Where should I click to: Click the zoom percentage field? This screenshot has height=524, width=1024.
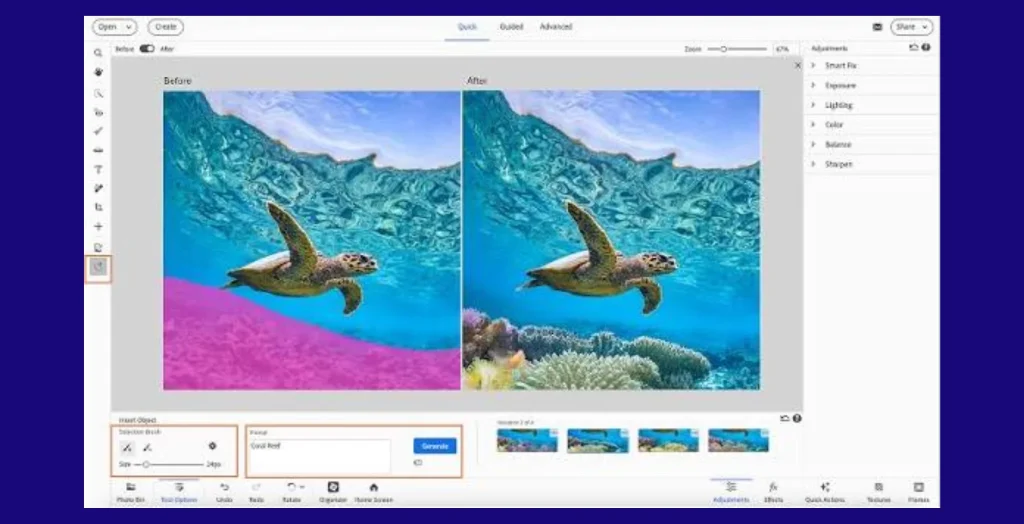click(784, 49)
